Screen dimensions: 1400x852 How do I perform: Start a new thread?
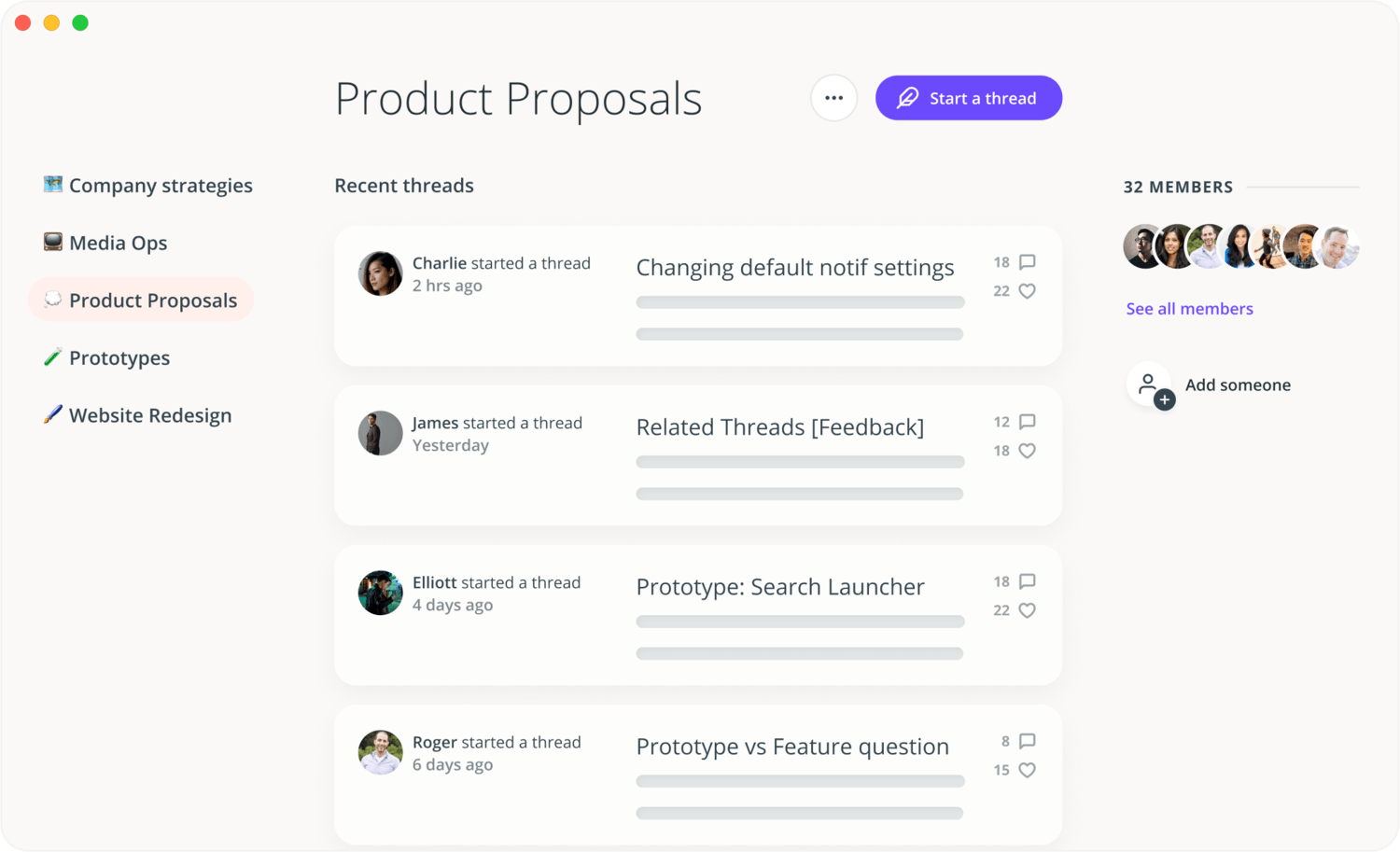pos(968,98)
